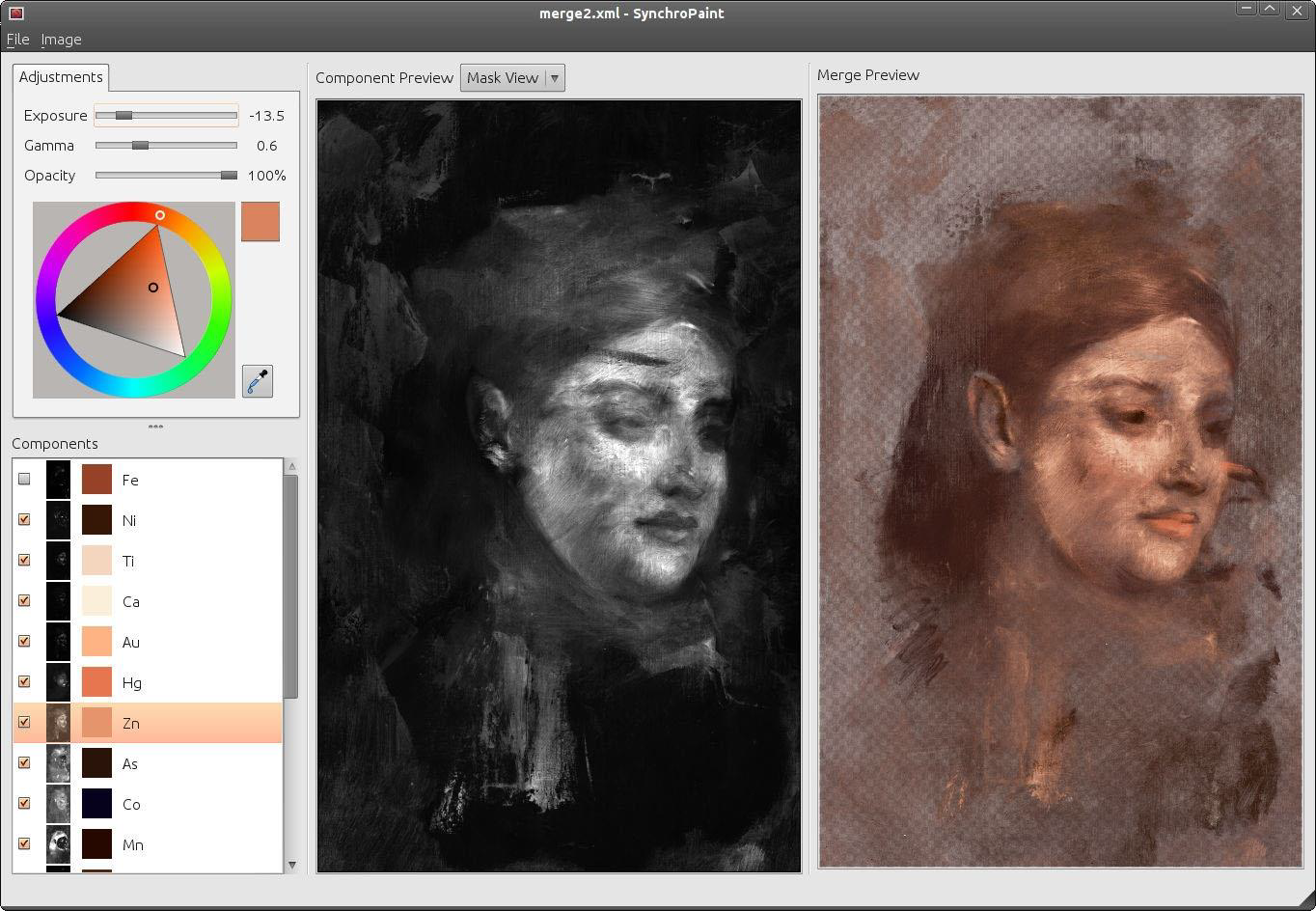Open the File menu
The image size is (1316, 911).
point(16,40)
